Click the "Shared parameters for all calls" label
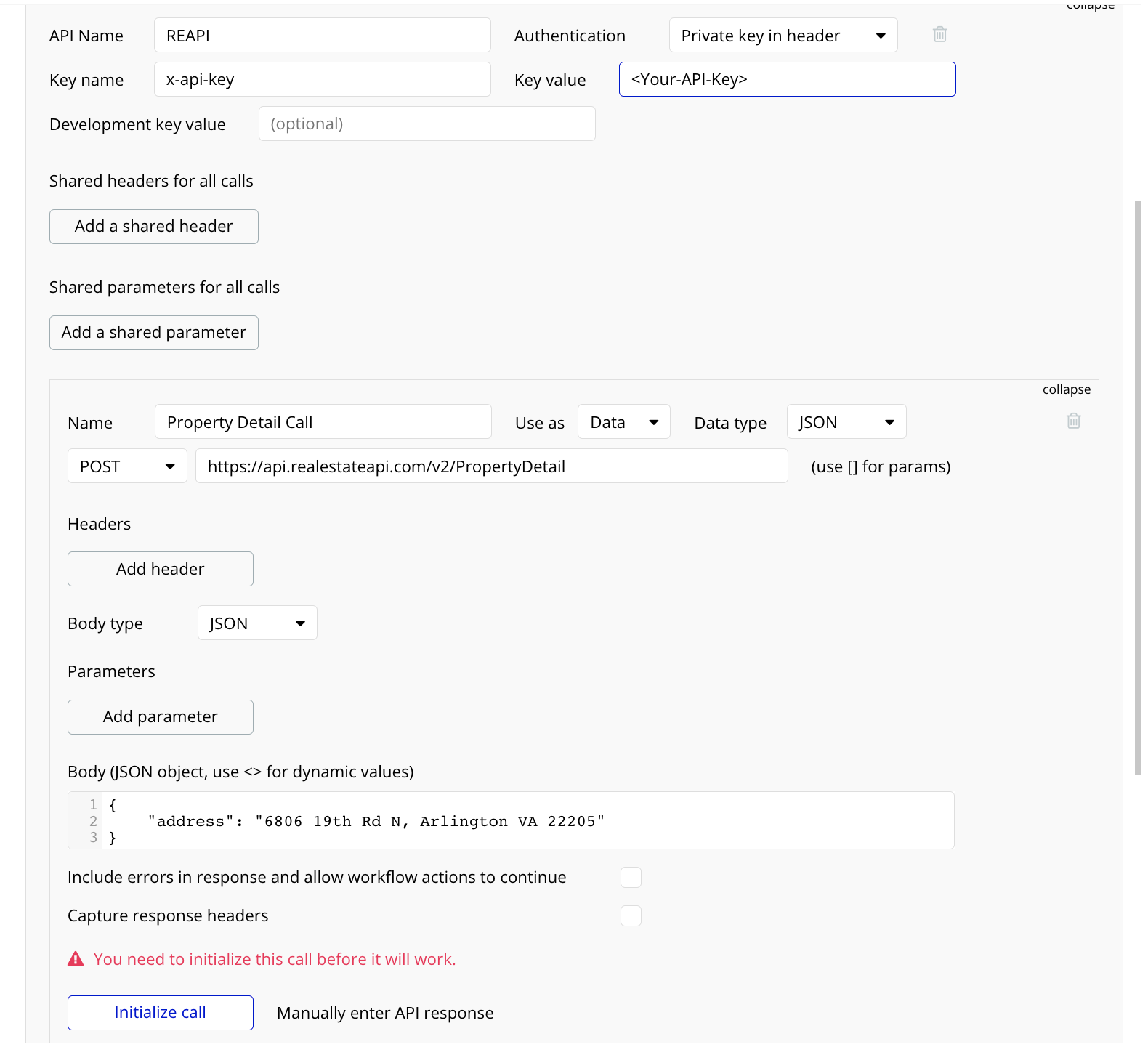Image resolution: width=1148 pixels, height=1055 pixels. click(164, 287)
